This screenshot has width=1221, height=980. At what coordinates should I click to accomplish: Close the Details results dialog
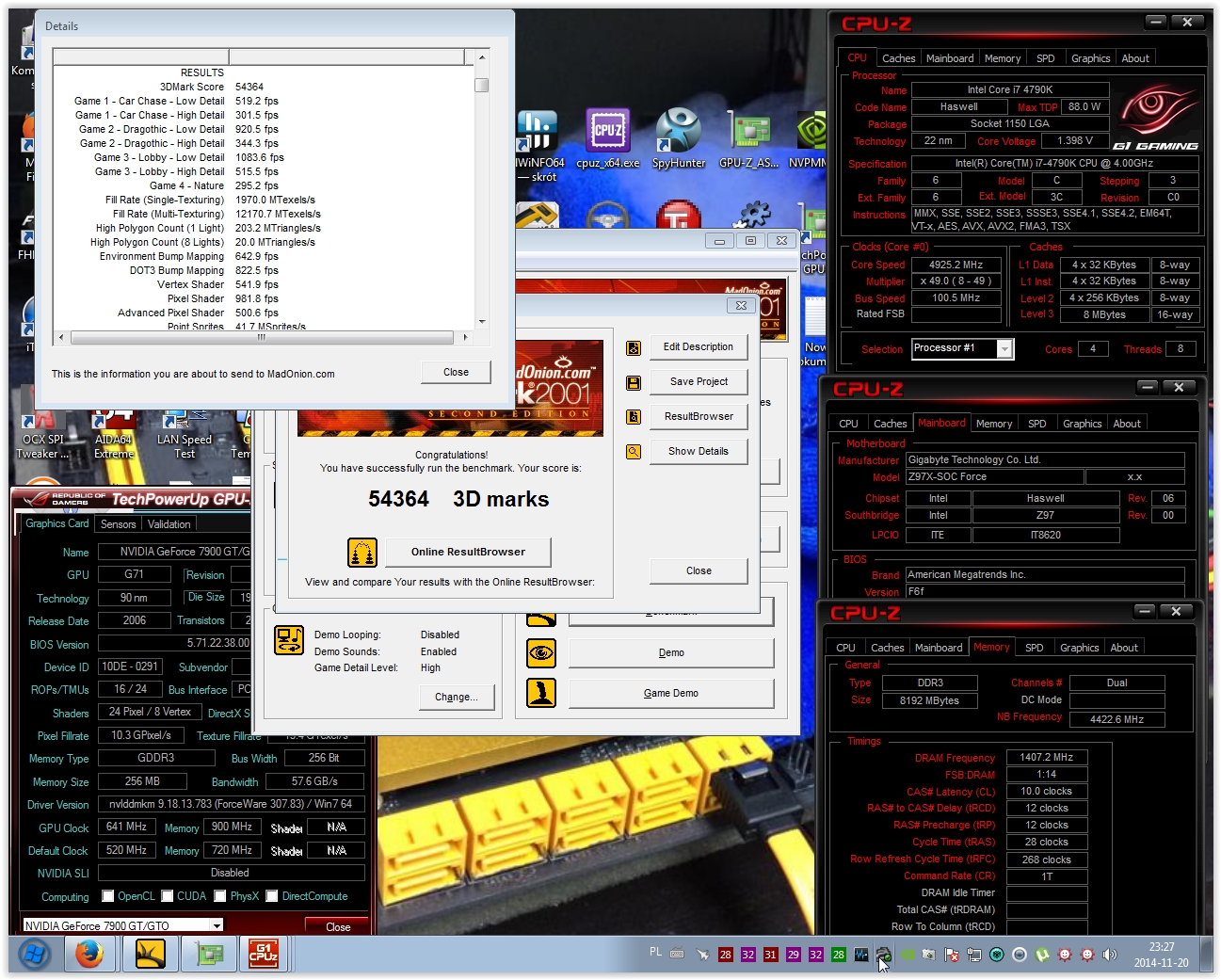point(456,373)
